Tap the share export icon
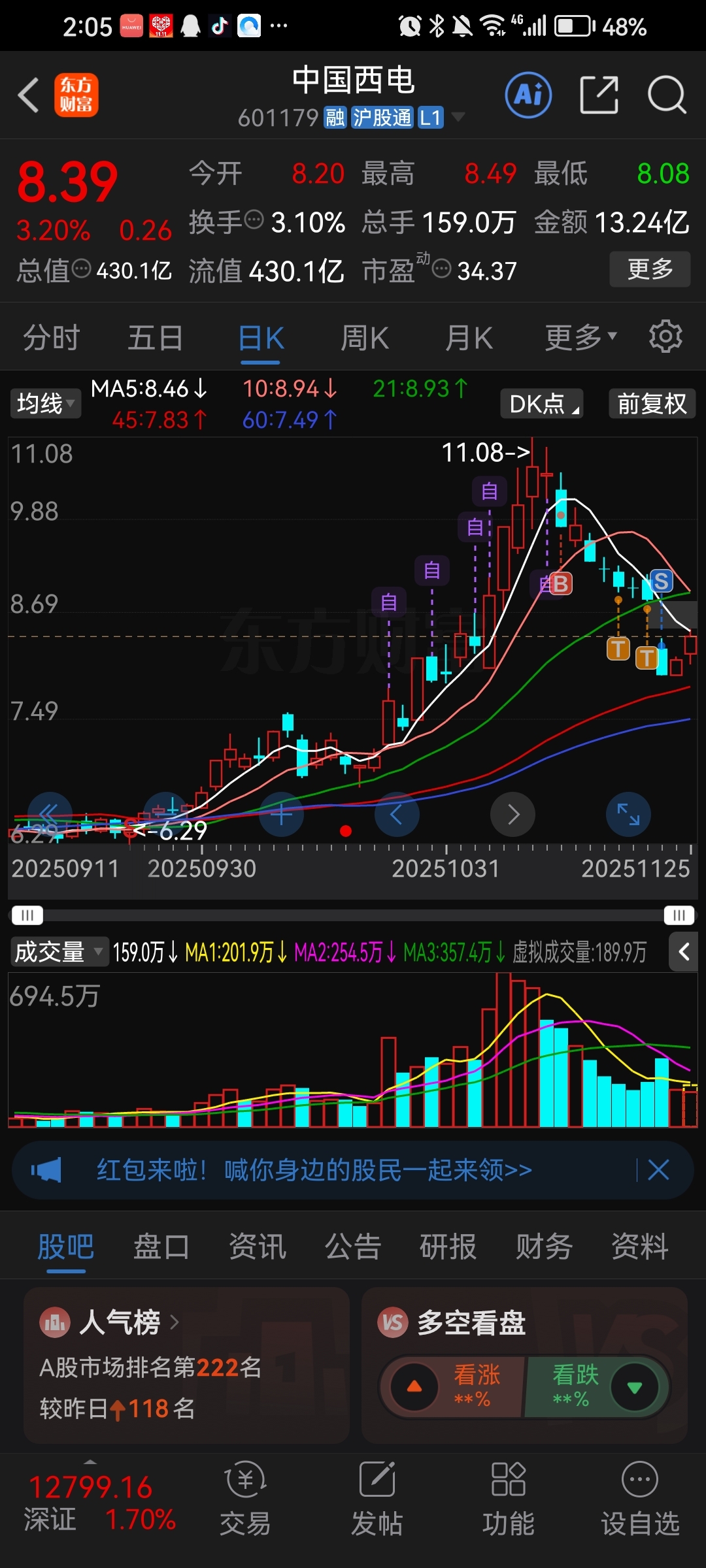Screen dimensions: 706x1568 pyautogui.click(x=599, y=95)
